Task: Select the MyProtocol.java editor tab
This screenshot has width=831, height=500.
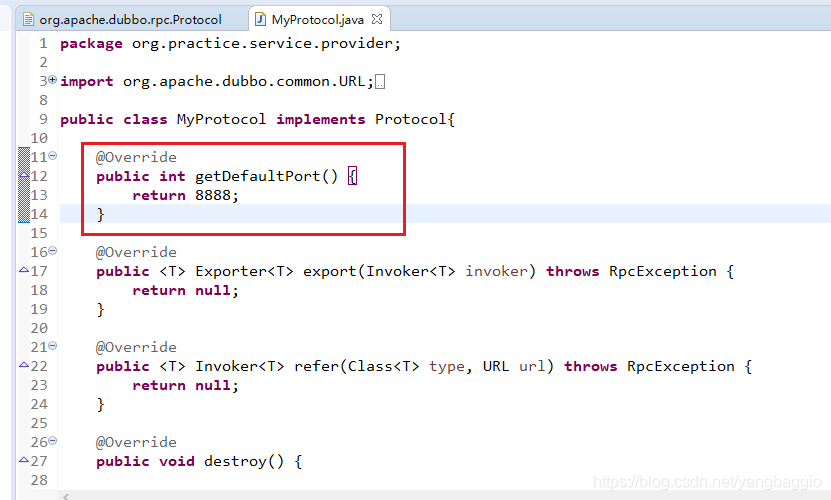Action: click(x=317, y=20)
